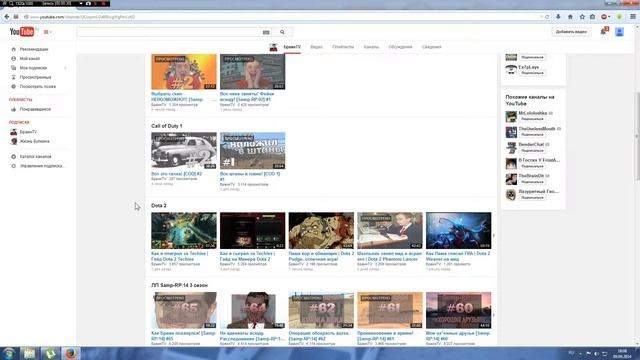Screen dimensions: 640x360
Task: Show next videos in Dota 2 row
Action: click(494, 235)
